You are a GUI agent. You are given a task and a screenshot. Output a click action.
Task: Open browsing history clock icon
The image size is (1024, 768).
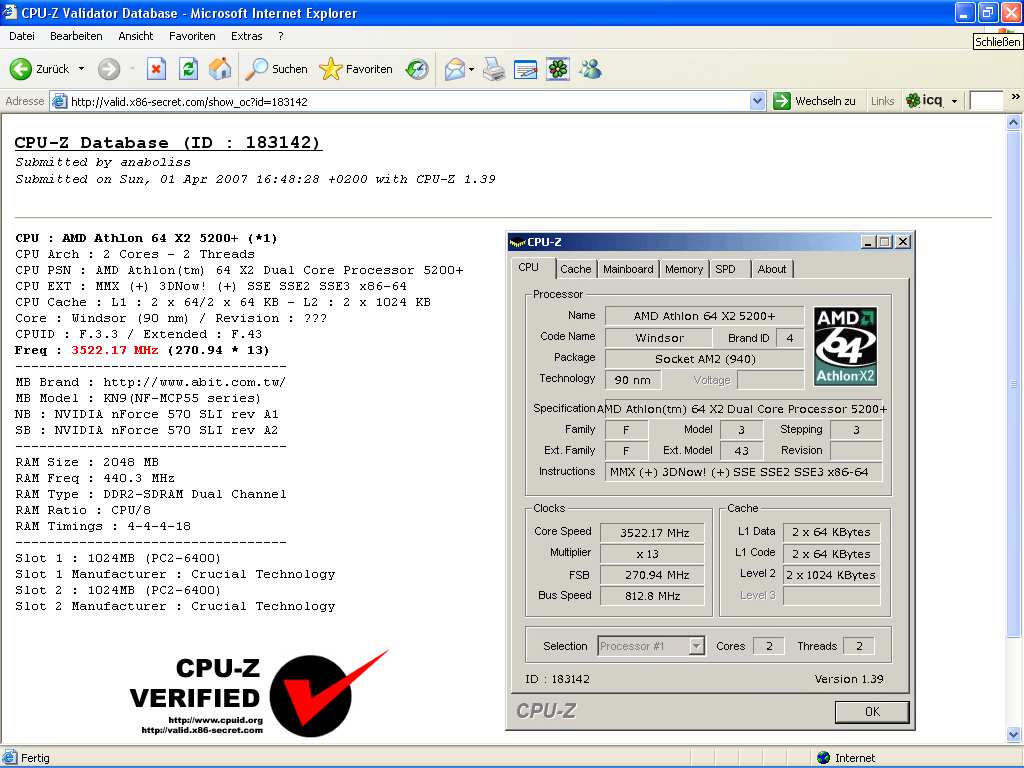(x=417, y=69)
